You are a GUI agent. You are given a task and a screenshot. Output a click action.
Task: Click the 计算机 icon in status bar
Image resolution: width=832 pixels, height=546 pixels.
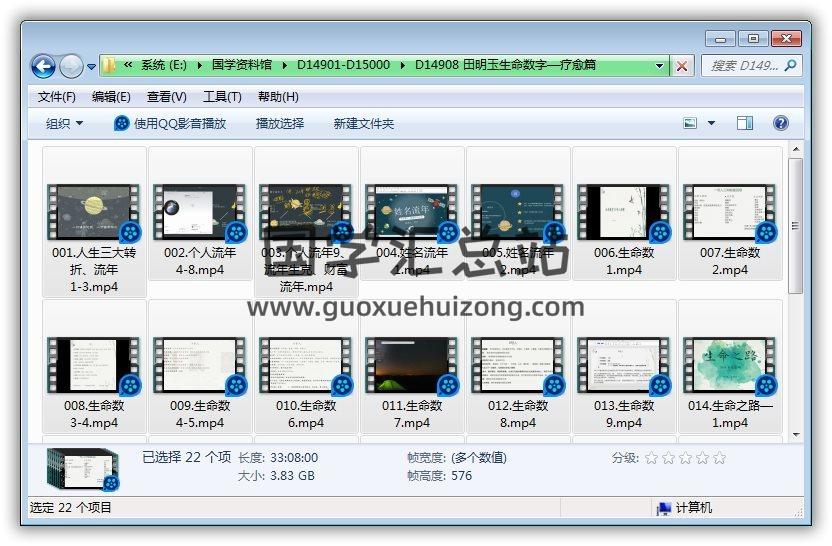tap(663, 508)
